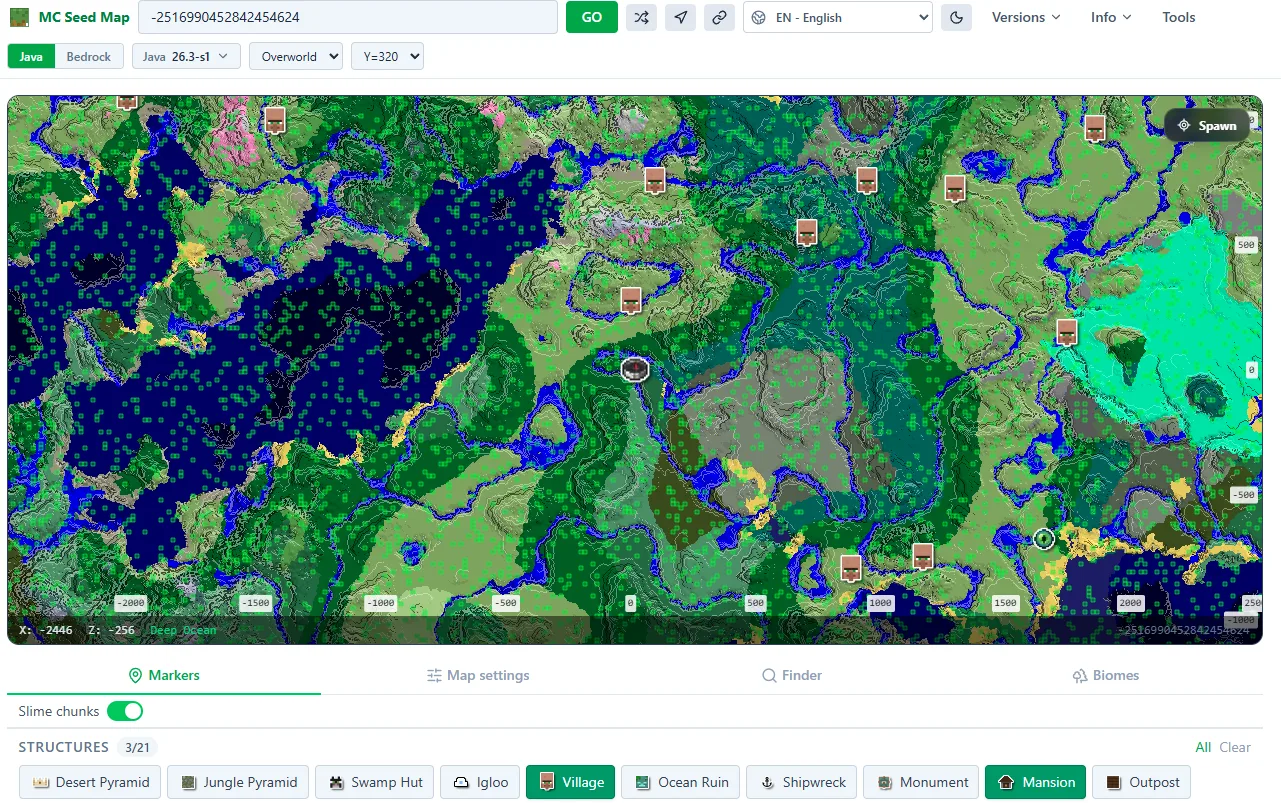Screen dimensions: 1281x803
Task: Click the random seed shuffle icon
Action: click(x=641, y=17)
